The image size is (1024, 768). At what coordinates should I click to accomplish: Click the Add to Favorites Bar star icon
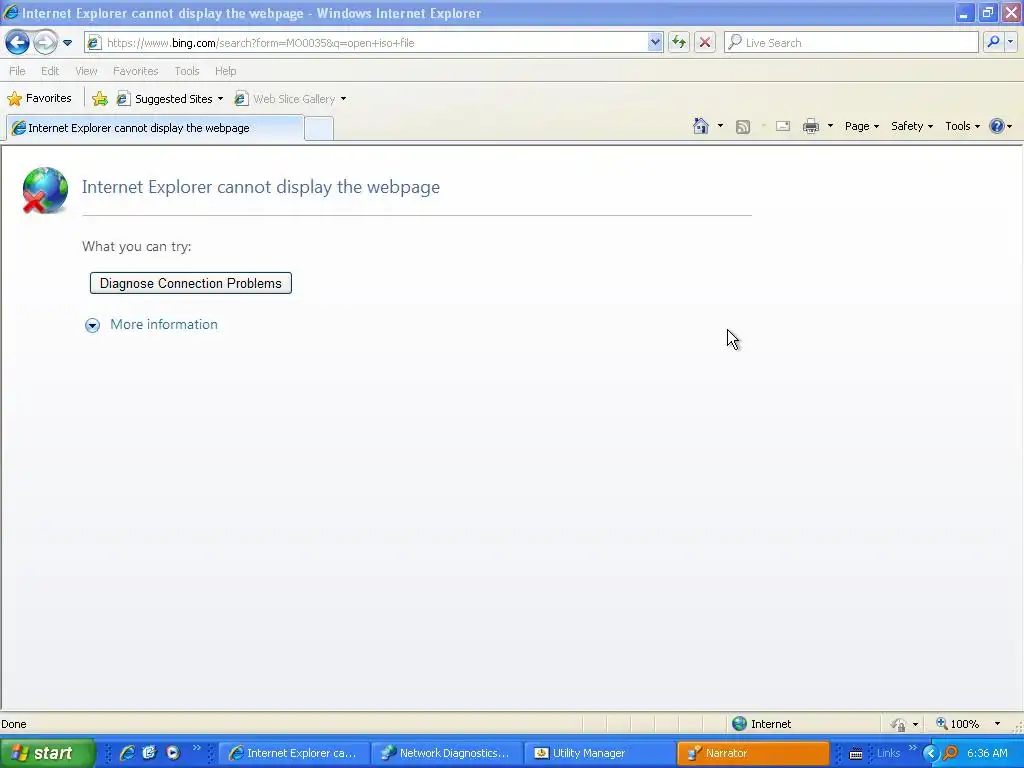[100, 99]
